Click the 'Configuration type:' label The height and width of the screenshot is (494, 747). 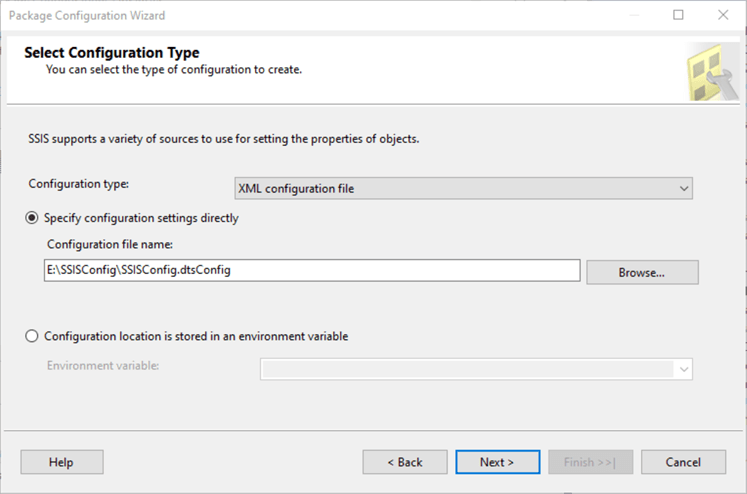pyautogui.click(x=86, y=185)
